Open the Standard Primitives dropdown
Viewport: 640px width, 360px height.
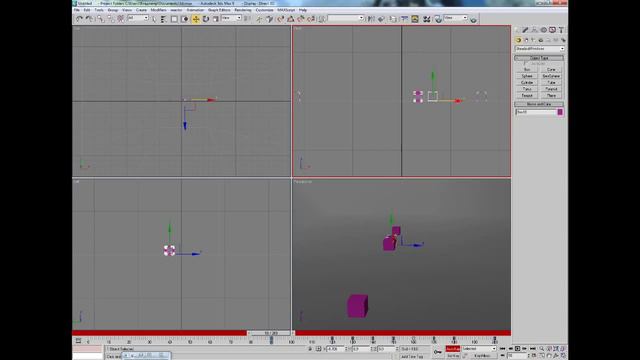pos(540,49)
